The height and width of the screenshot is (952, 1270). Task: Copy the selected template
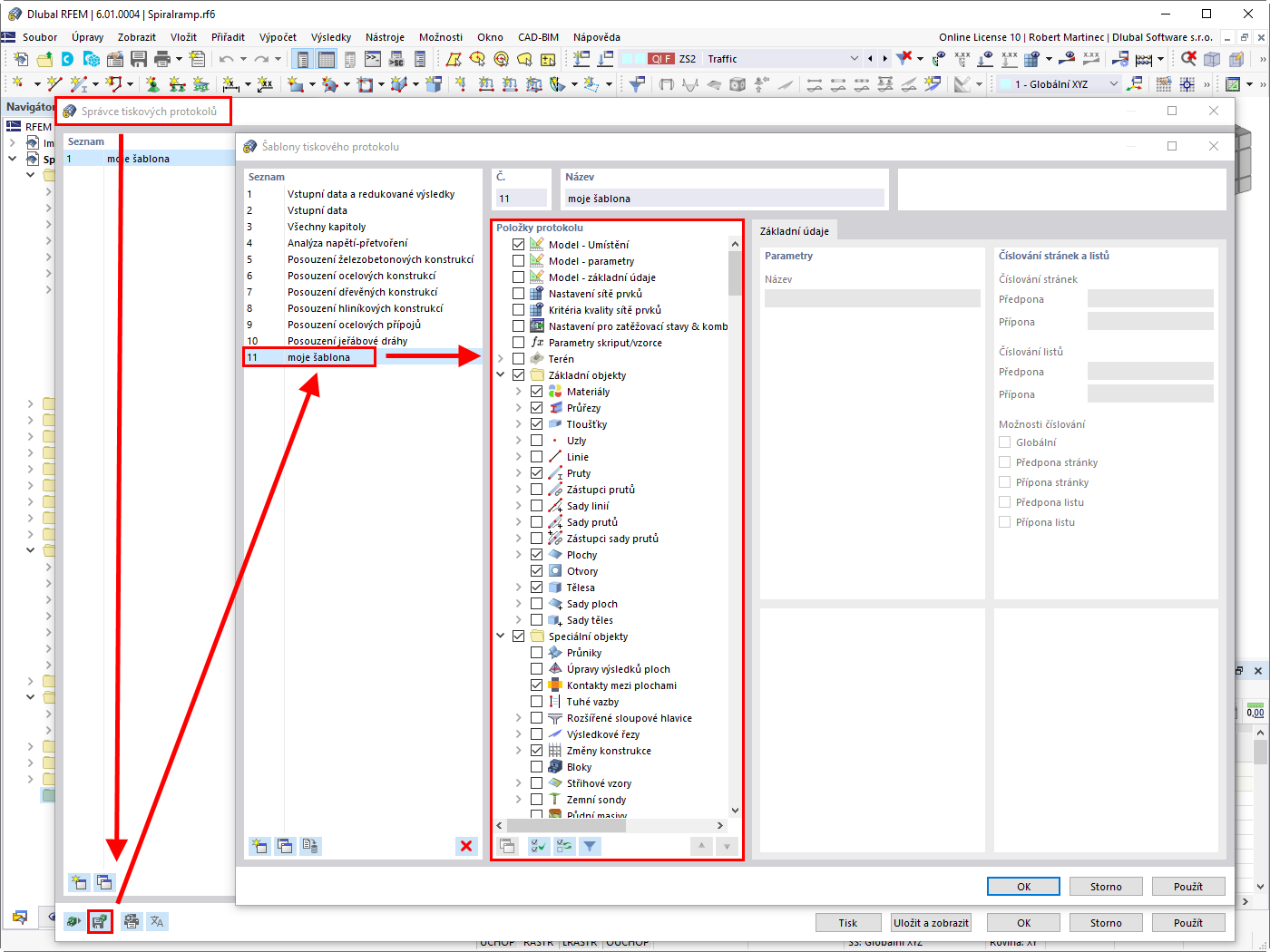pyautogui.click(x=284, y=846)
